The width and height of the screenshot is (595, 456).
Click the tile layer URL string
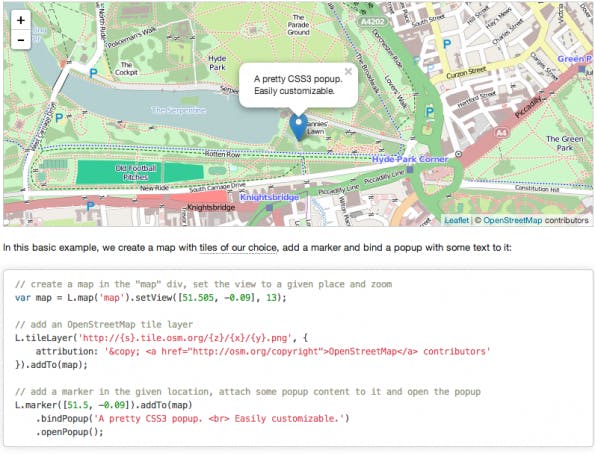[185, 338]
